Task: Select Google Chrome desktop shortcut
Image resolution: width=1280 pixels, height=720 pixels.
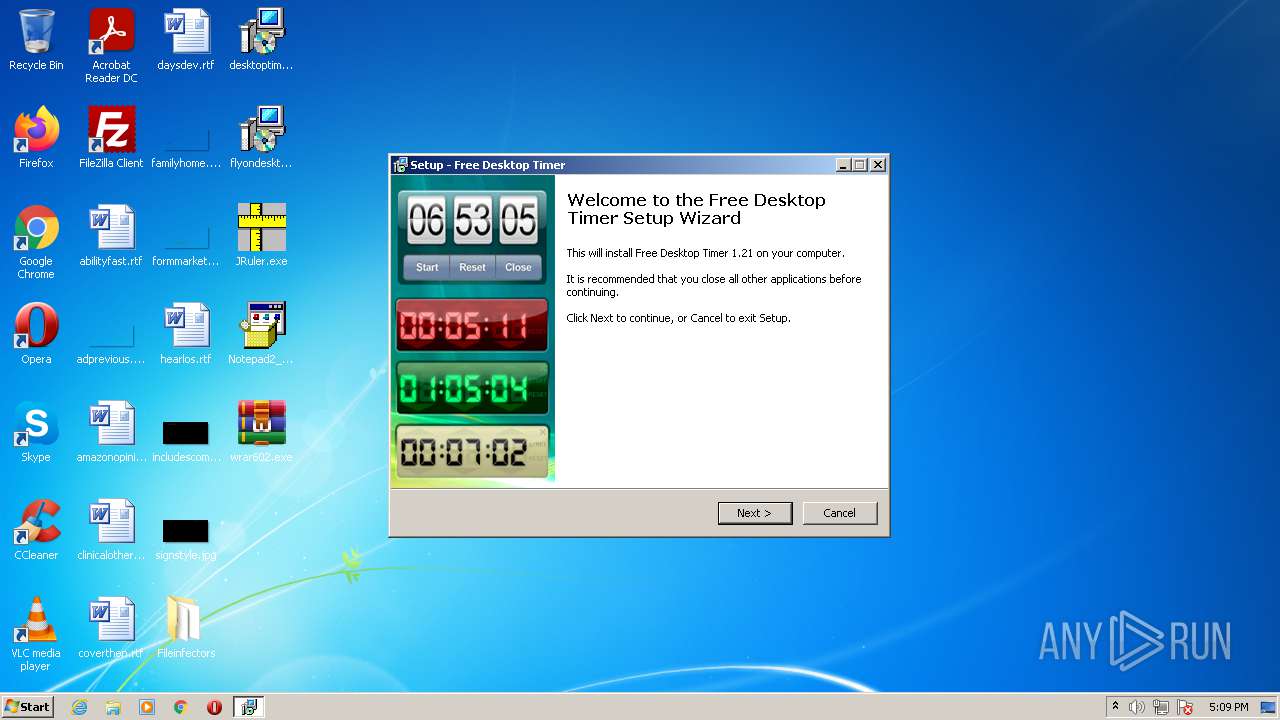Action: click(36, 242)
